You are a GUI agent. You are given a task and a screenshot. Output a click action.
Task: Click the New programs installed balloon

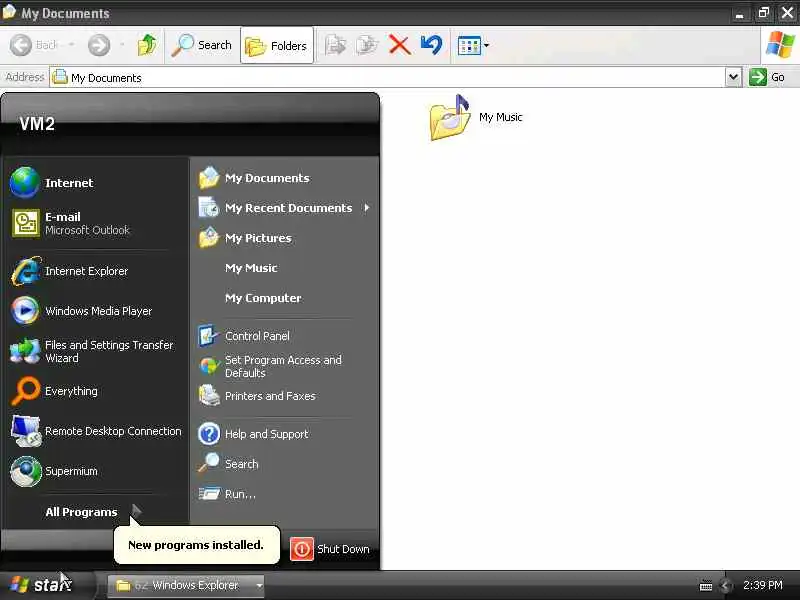[x=196, y=545]
